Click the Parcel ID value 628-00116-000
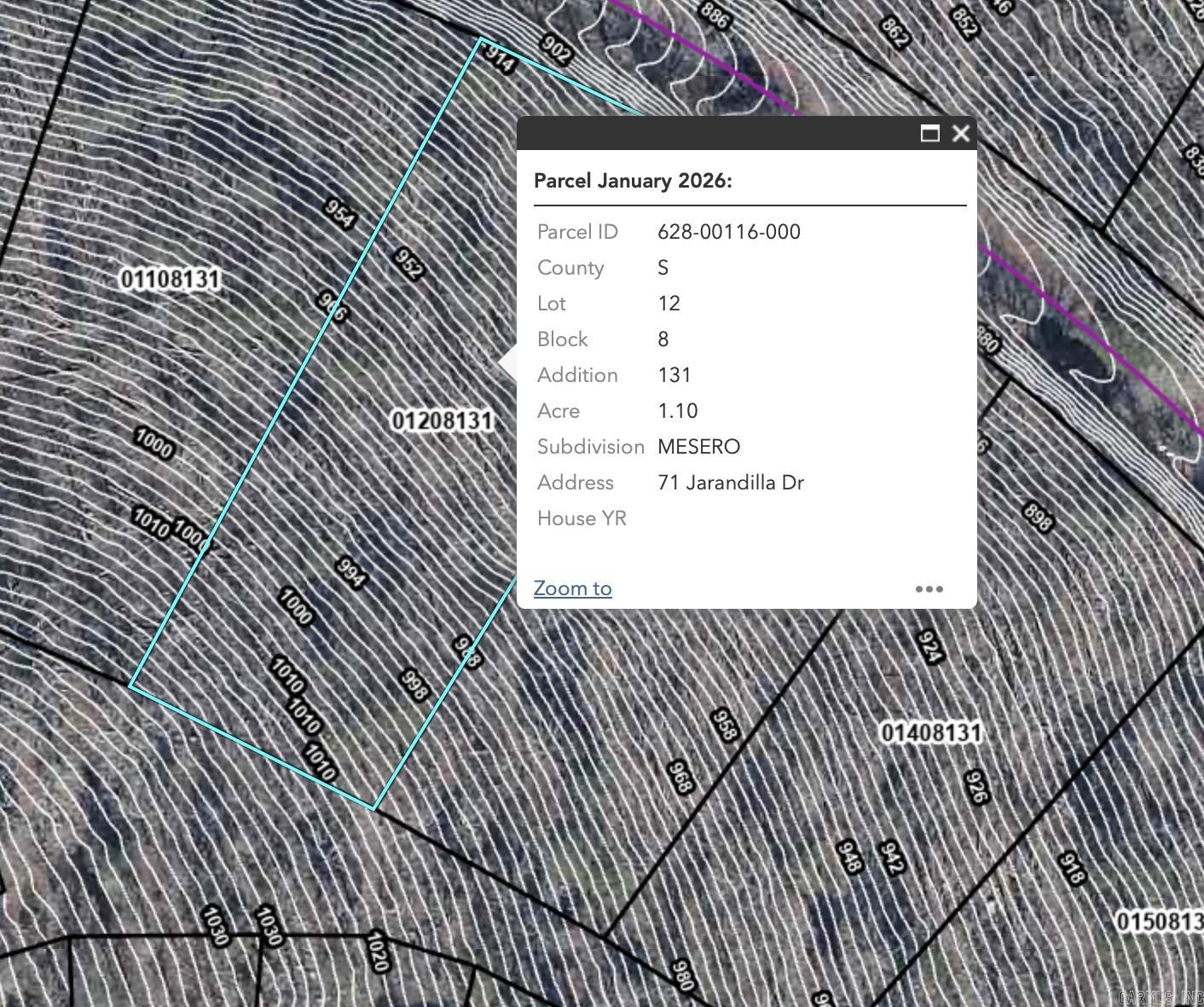 click(728, 232)
